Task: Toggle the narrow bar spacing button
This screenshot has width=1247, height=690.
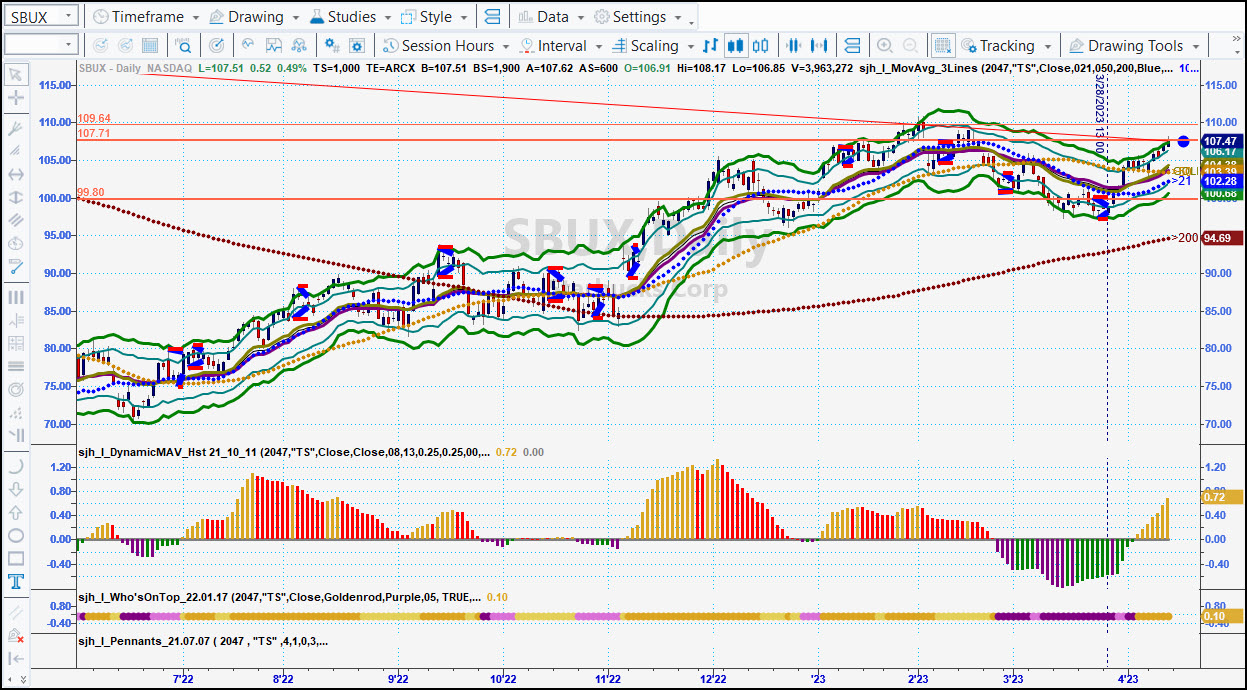Action: click(795, 45)
